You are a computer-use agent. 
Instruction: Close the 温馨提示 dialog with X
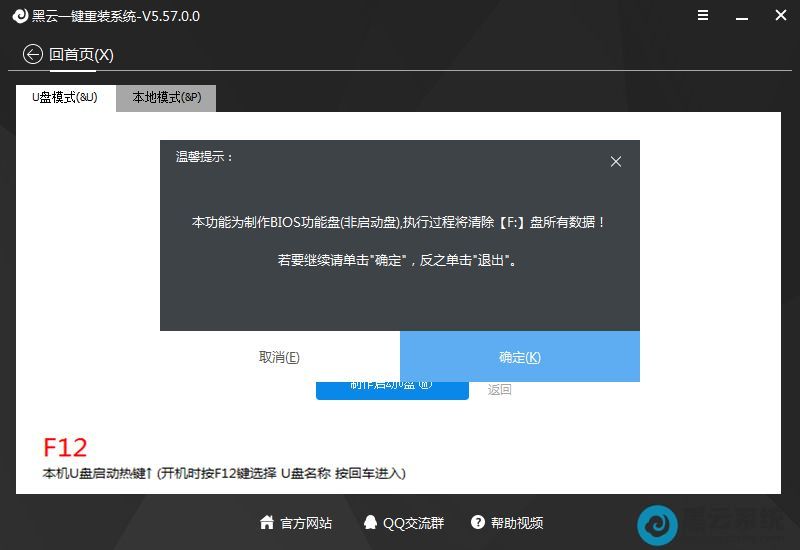pos(616,161)
